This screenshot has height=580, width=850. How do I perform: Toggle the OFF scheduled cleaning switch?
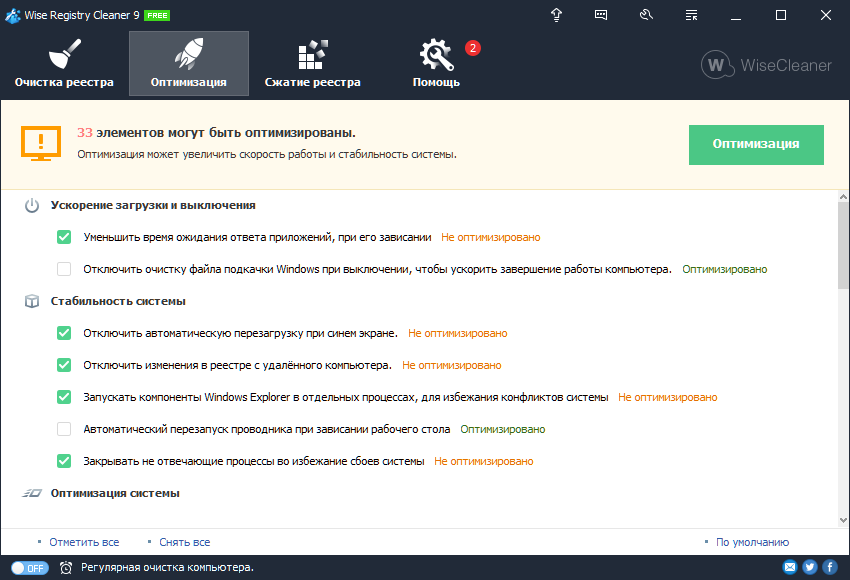[30, 568]
